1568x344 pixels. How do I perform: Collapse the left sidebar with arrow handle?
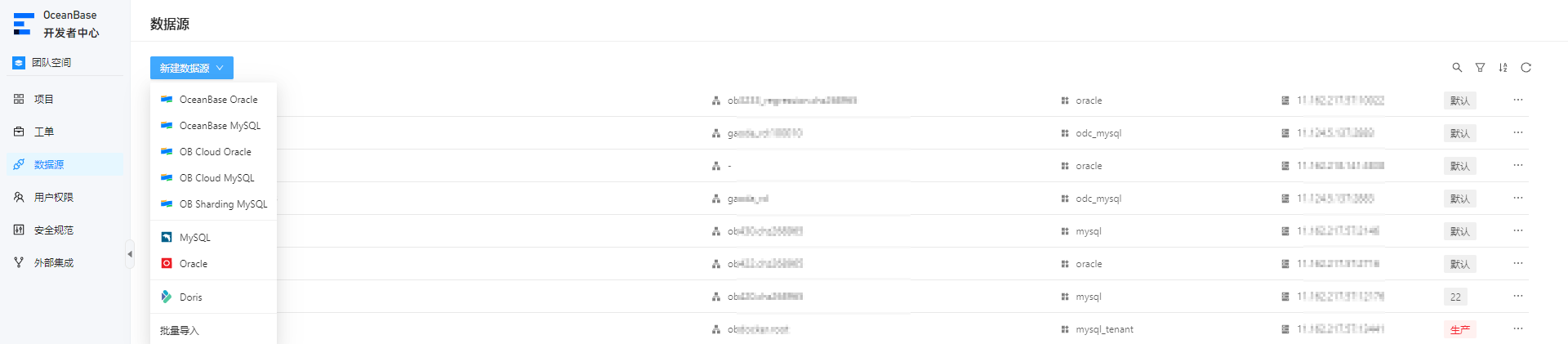pyautogui.click(x=129, y=254)
